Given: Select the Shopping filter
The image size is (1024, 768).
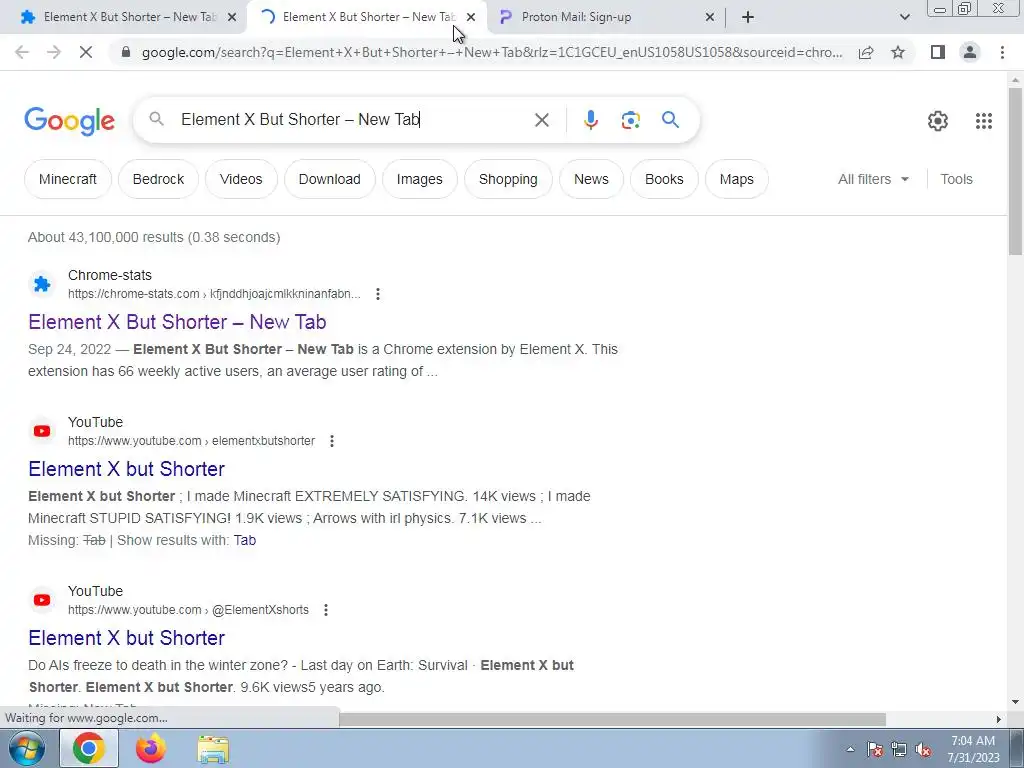Looking at the screenshot, I should pos(508,179).
